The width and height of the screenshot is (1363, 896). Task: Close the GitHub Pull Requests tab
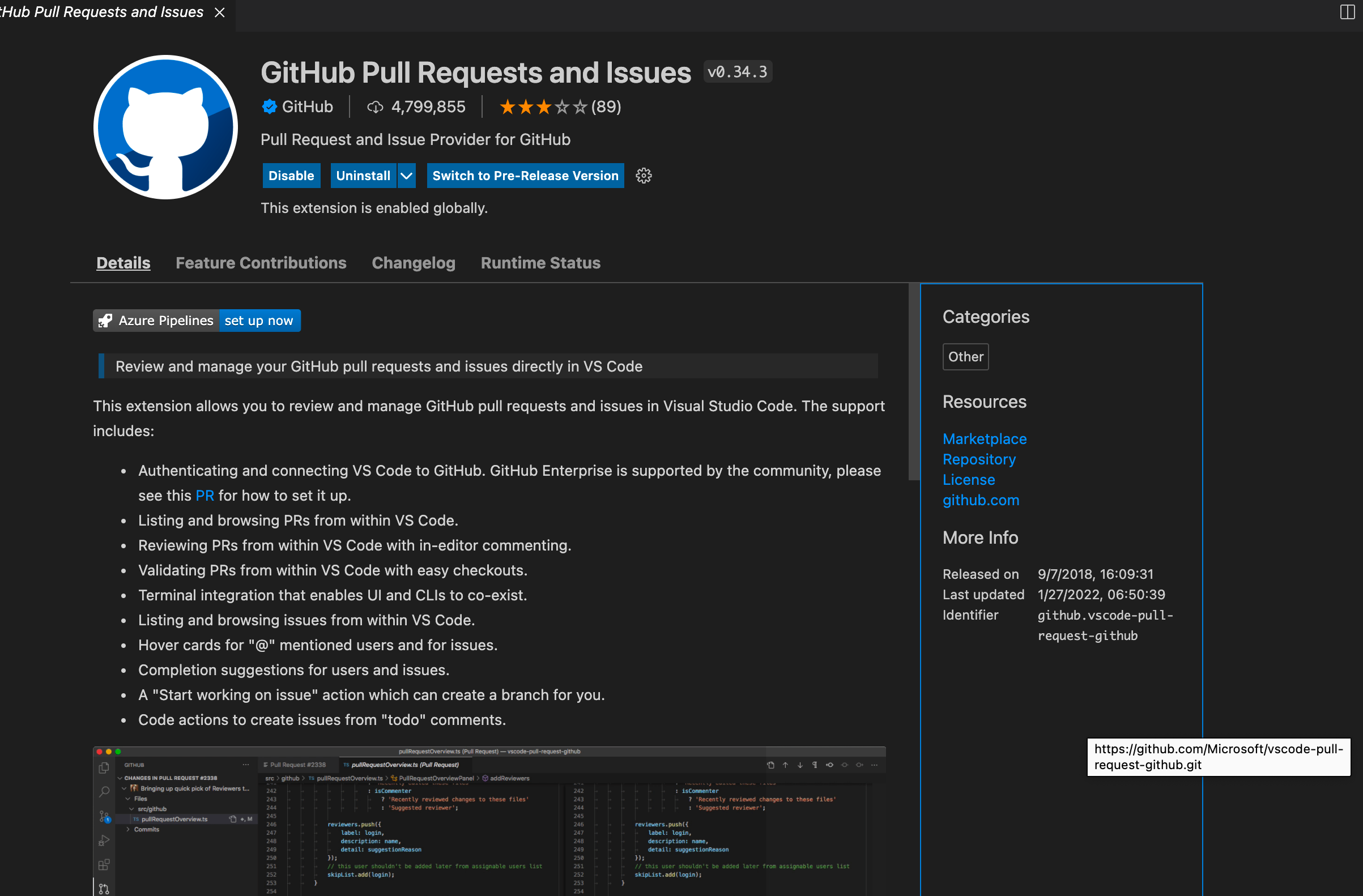219,12
